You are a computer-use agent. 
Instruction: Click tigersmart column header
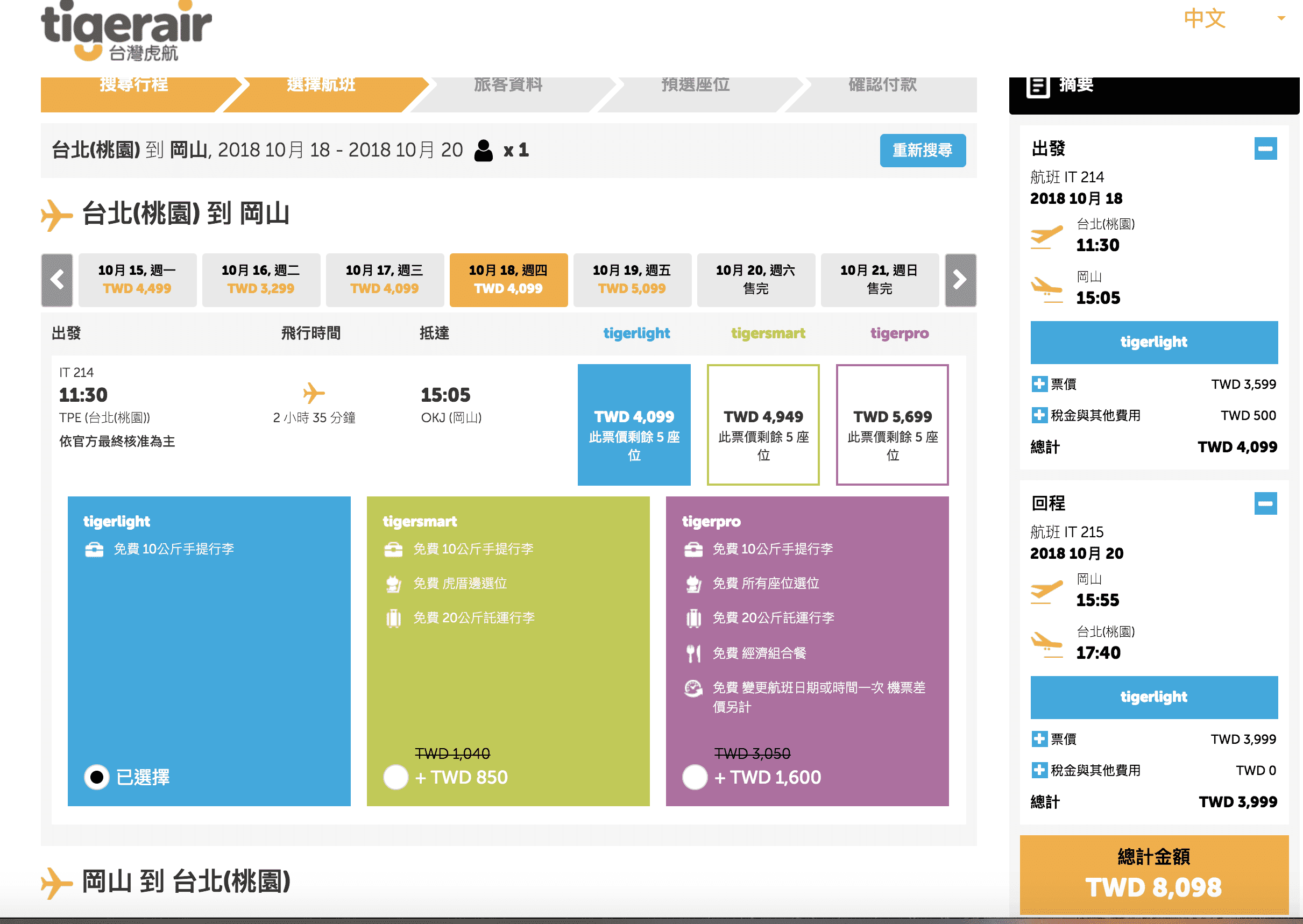(768, 333)
